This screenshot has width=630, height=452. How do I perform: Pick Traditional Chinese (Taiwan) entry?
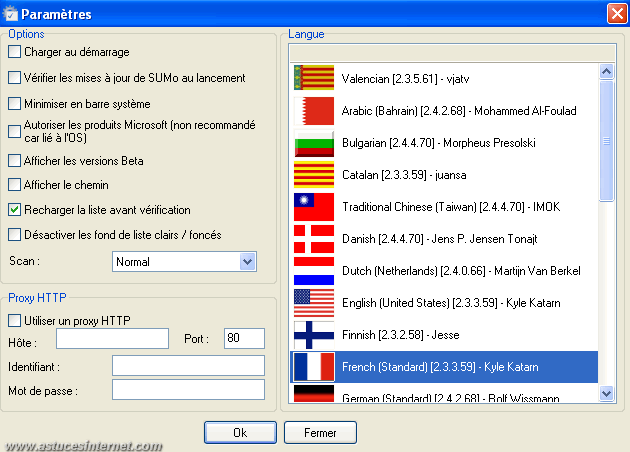(x=444, y=207)
